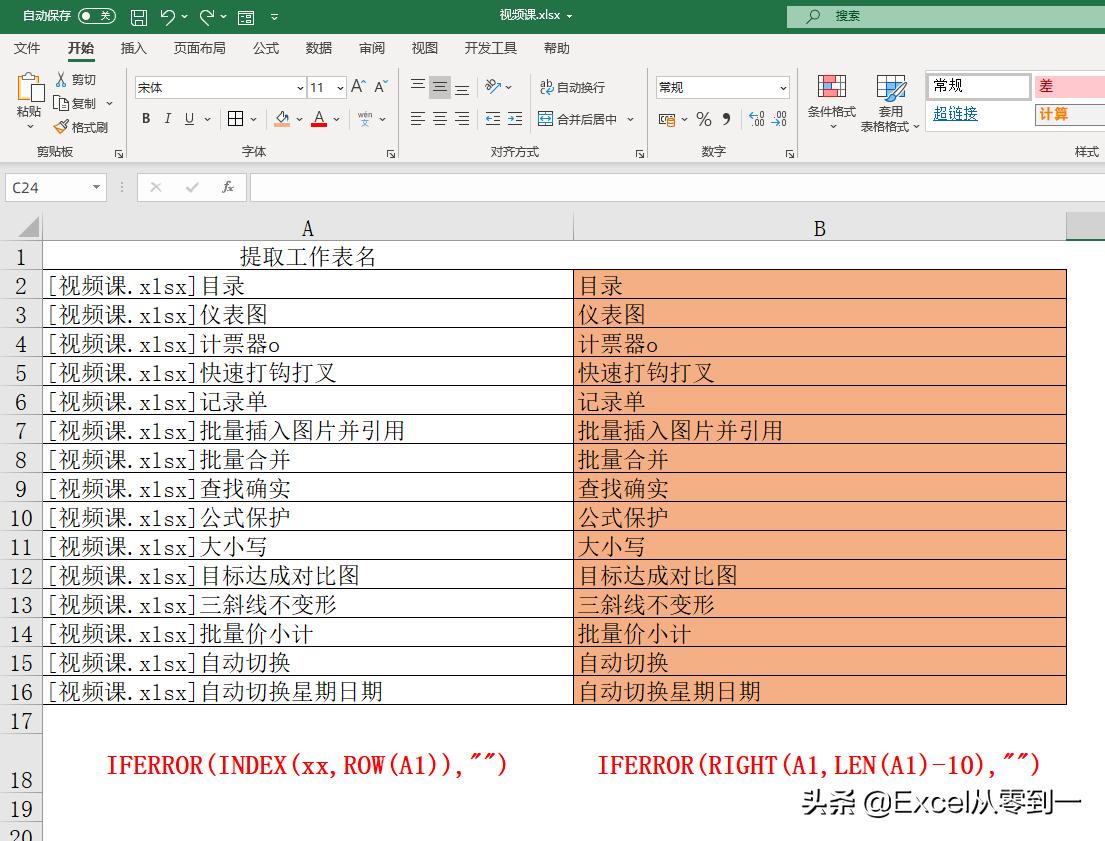
Task: Click the Undo icon
Action: pos(167,15)
